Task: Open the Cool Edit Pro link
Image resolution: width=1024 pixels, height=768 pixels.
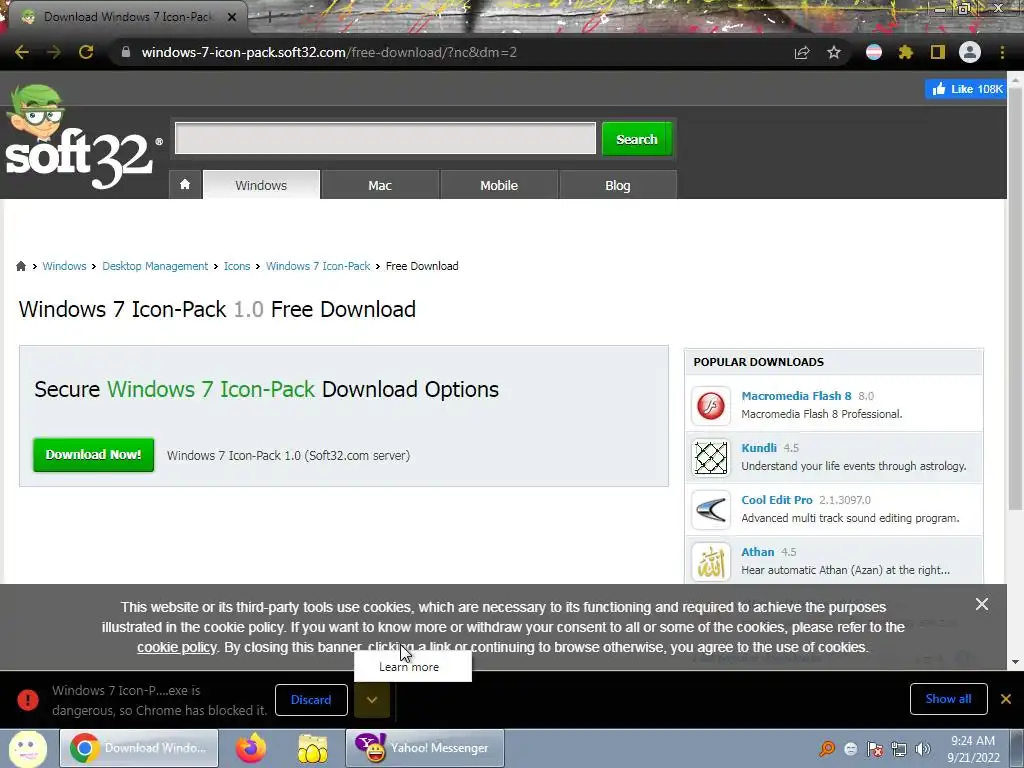Action: 776,500
